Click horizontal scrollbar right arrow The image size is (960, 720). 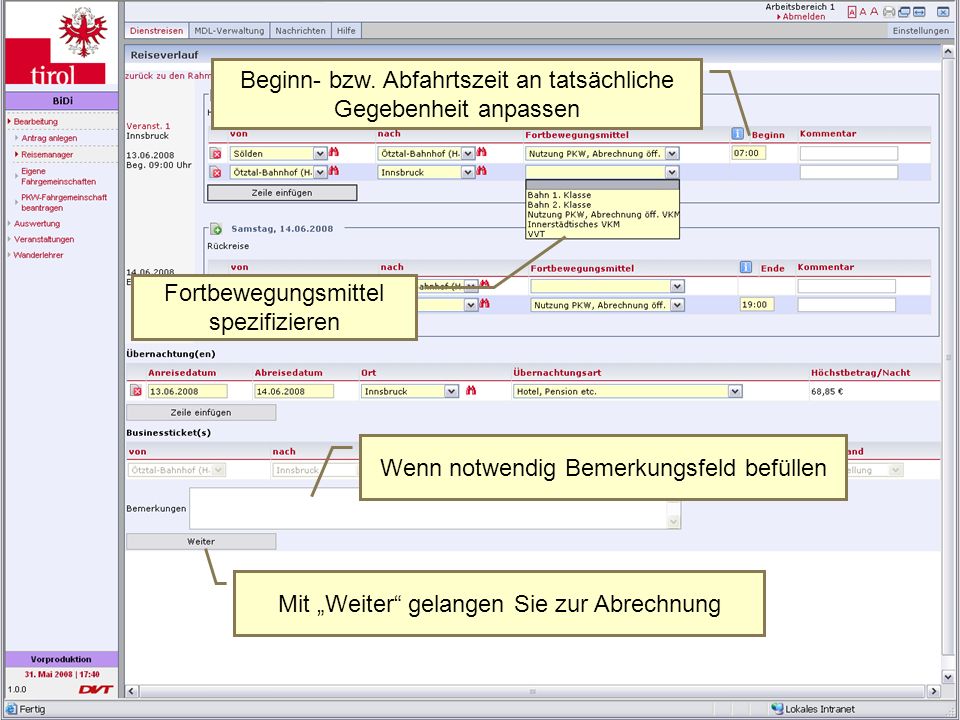pyautogui.click(x=934, y=691)
